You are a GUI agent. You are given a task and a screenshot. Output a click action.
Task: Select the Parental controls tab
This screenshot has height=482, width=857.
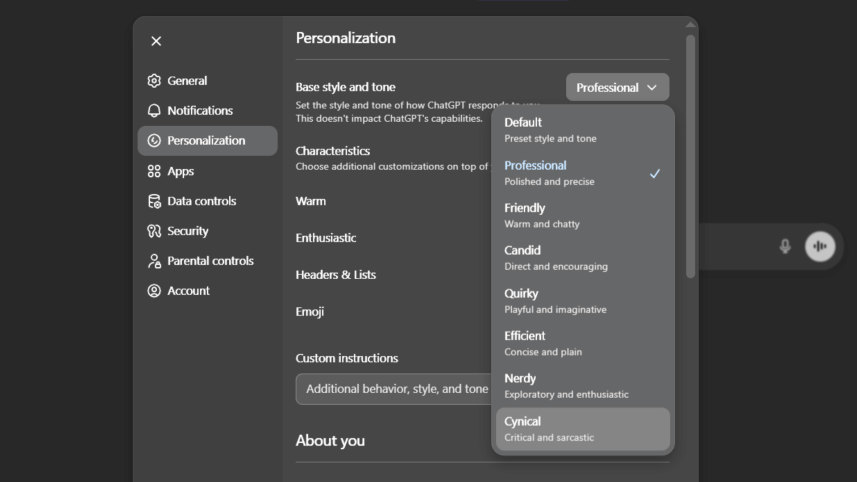208,261
